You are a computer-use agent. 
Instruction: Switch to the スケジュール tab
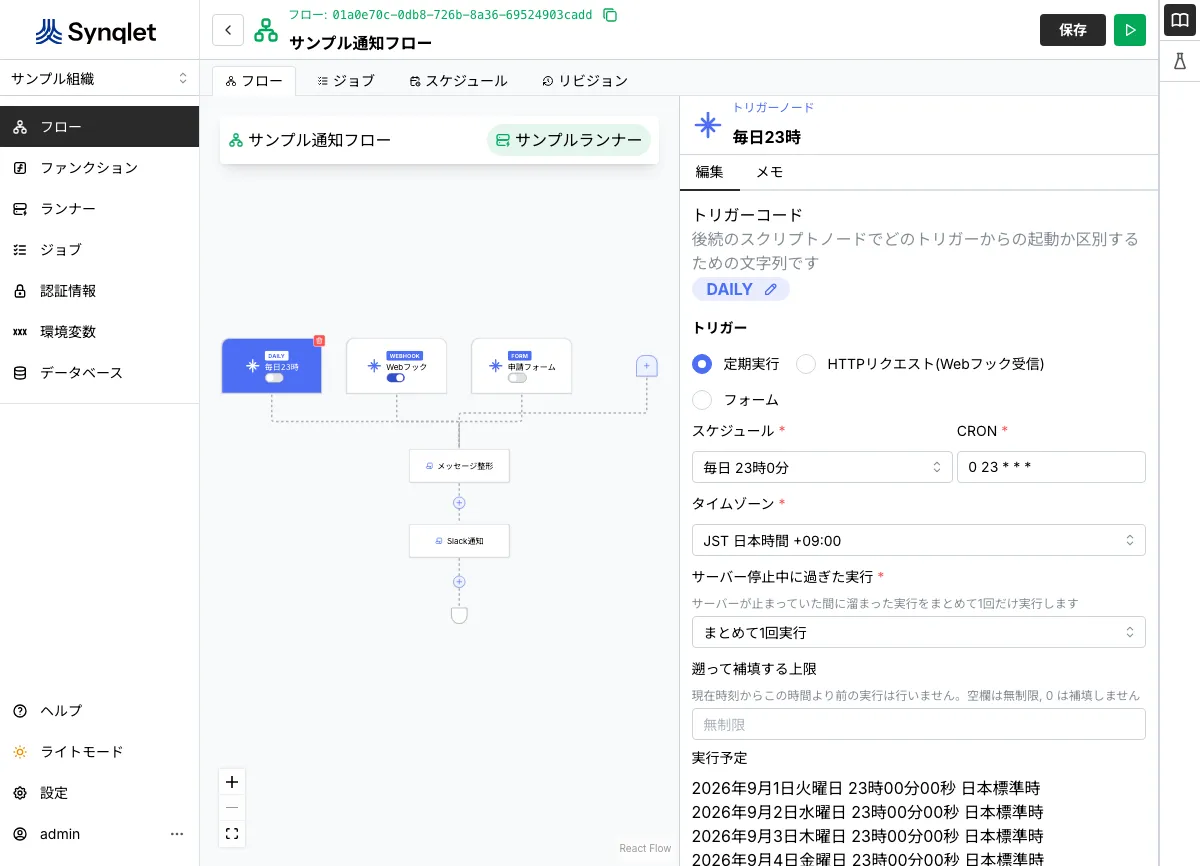458,81
